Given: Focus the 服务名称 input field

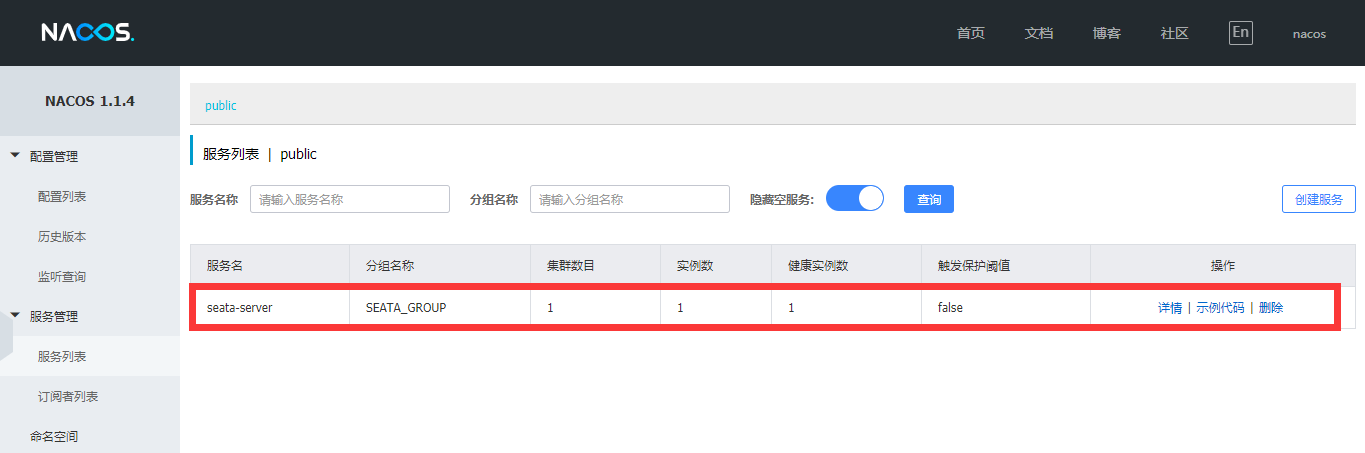Looking at the screenshot, I should [349, 199].
